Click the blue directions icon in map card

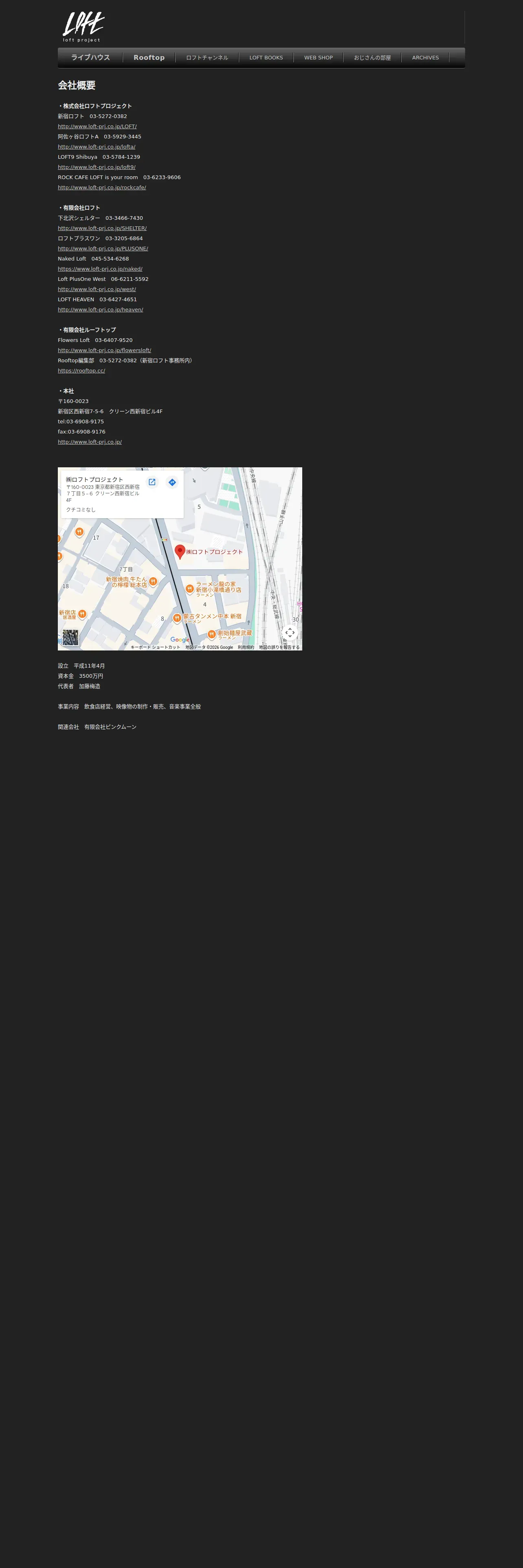(172, 482)
